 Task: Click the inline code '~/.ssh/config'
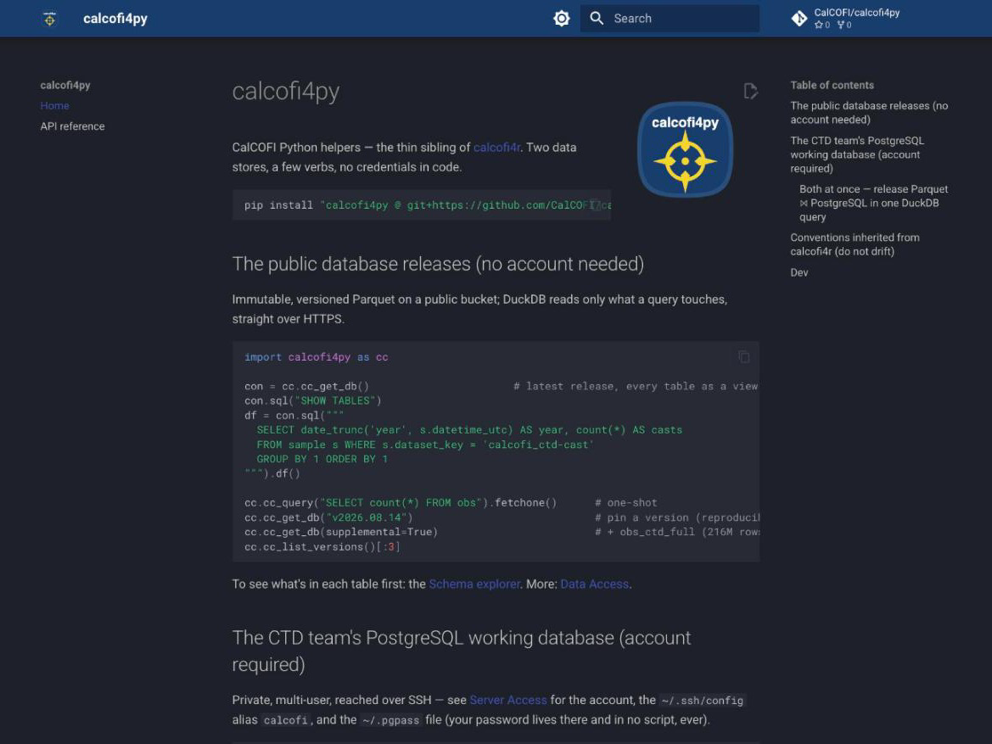pyautogui.click(x=702, y=700)
